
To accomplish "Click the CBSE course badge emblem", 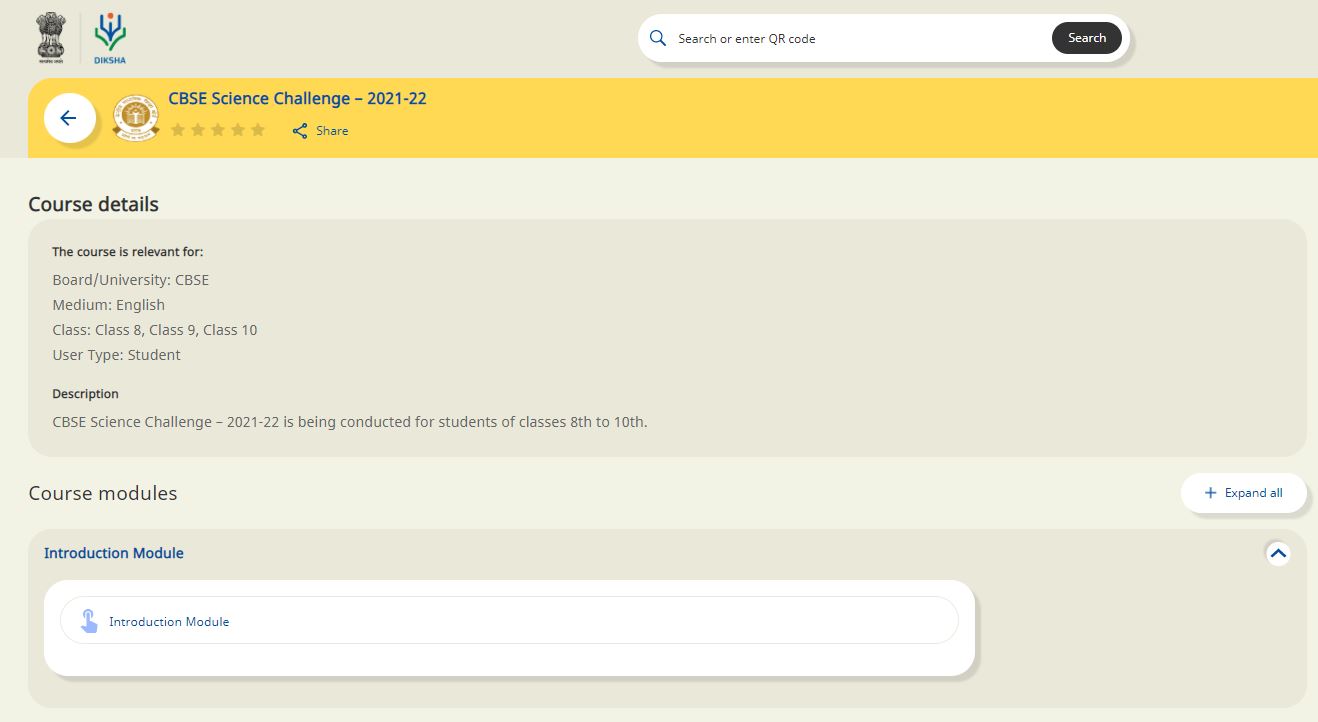I will [135, 116].
